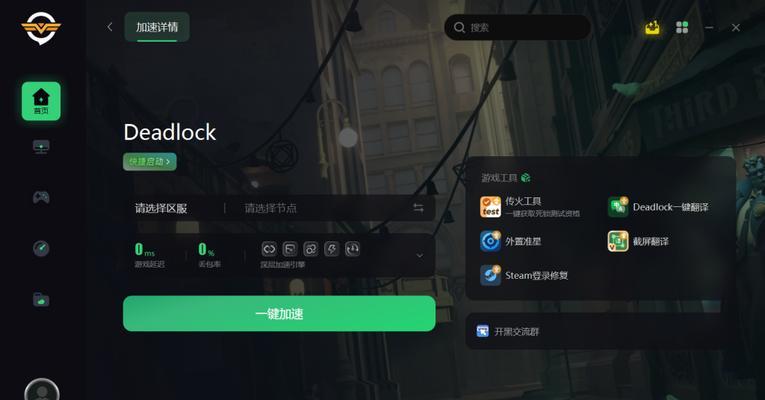This screenshot has width=765, height=400.
Task: Open the four-square grid menu icon
Action: point(682,27)
